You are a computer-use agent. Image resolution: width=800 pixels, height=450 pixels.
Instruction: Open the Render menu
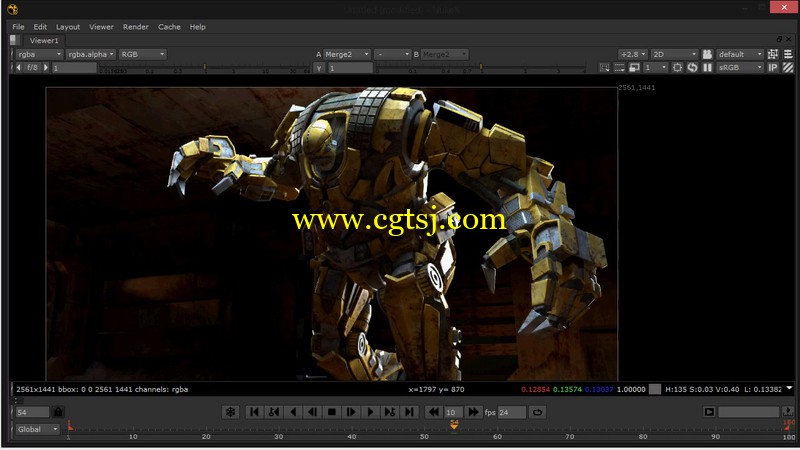[135, 27]
